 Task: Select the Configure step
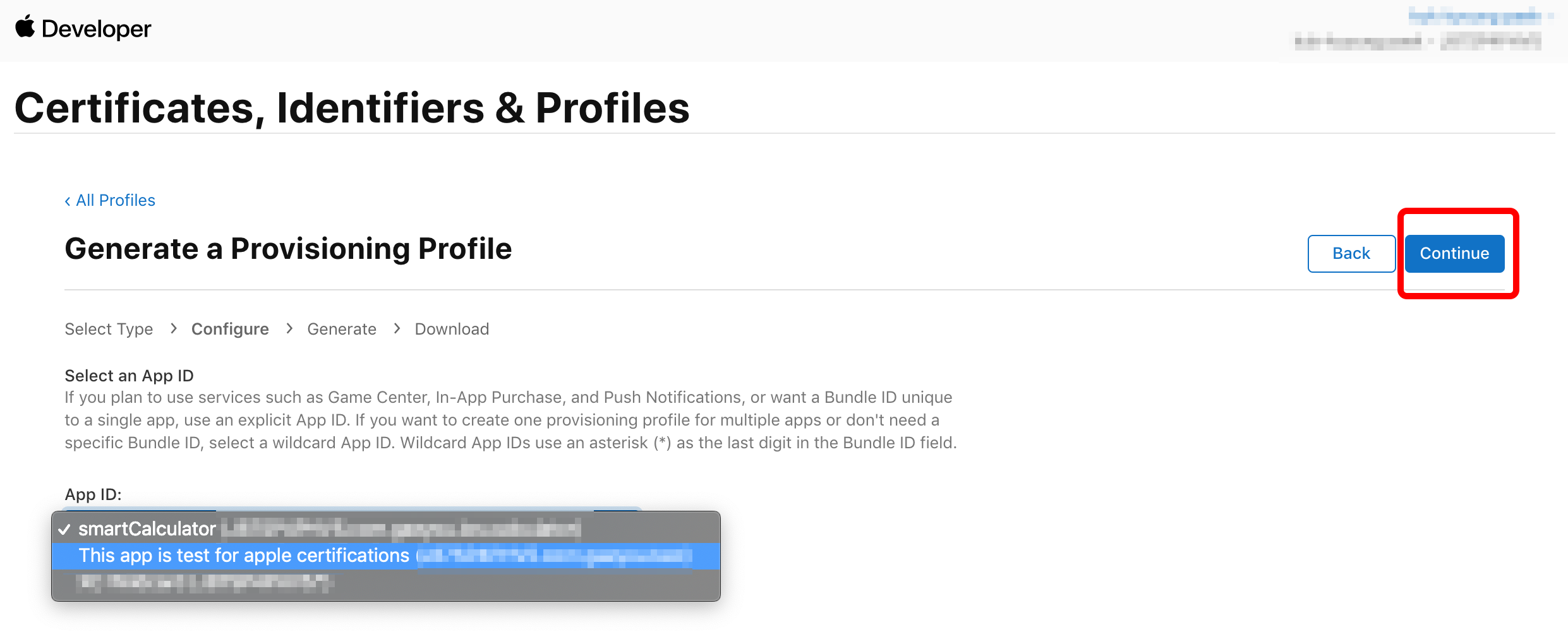[230, 329]
